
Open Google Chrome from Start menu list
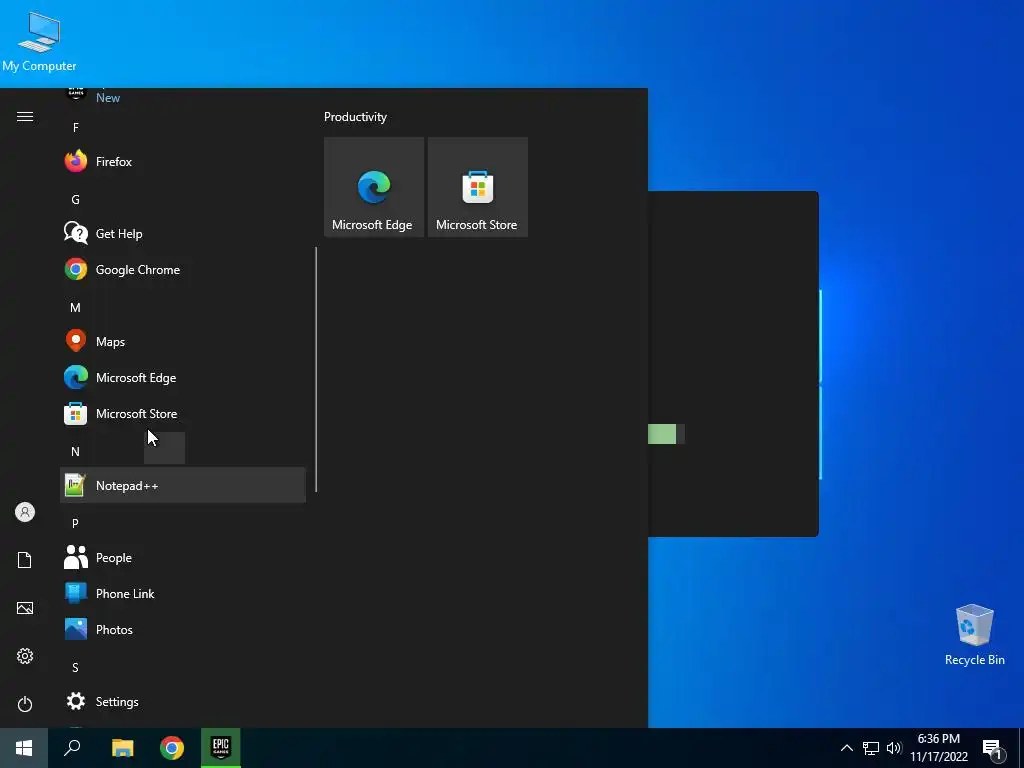(183, 270)
